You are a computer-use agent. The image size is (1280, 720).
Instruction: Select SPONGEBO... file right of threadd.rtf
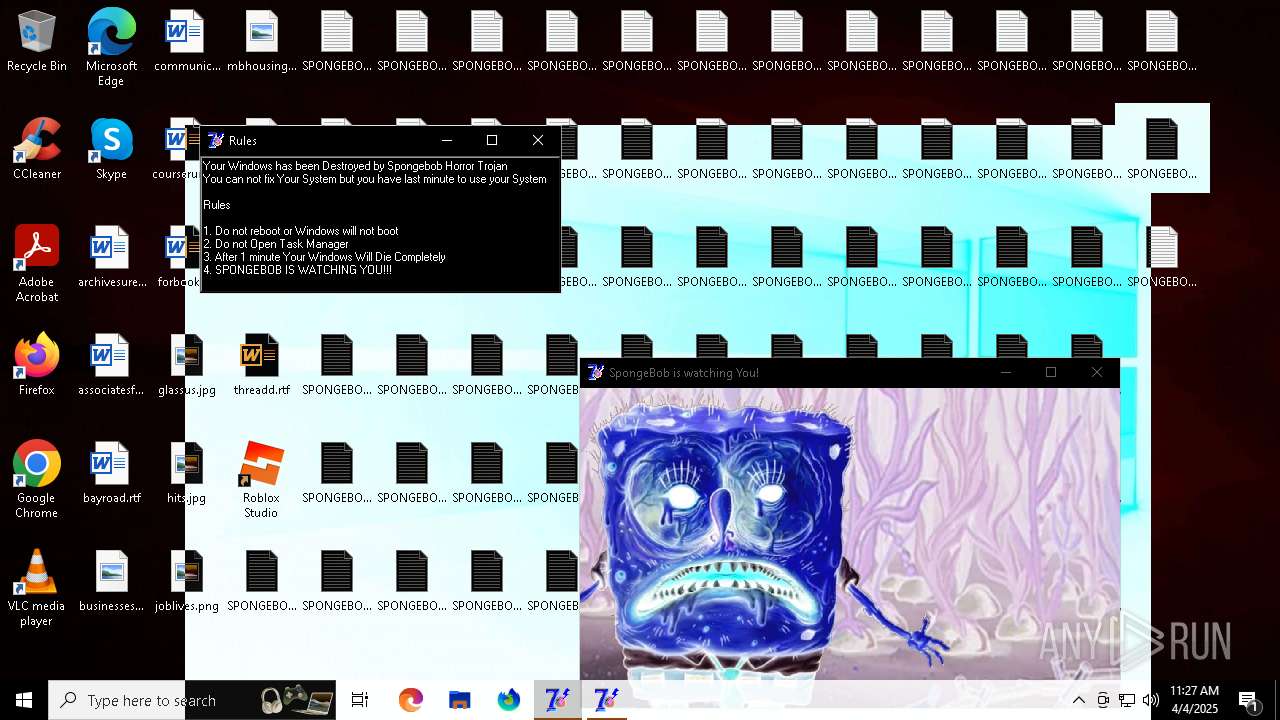pos(336,366)
